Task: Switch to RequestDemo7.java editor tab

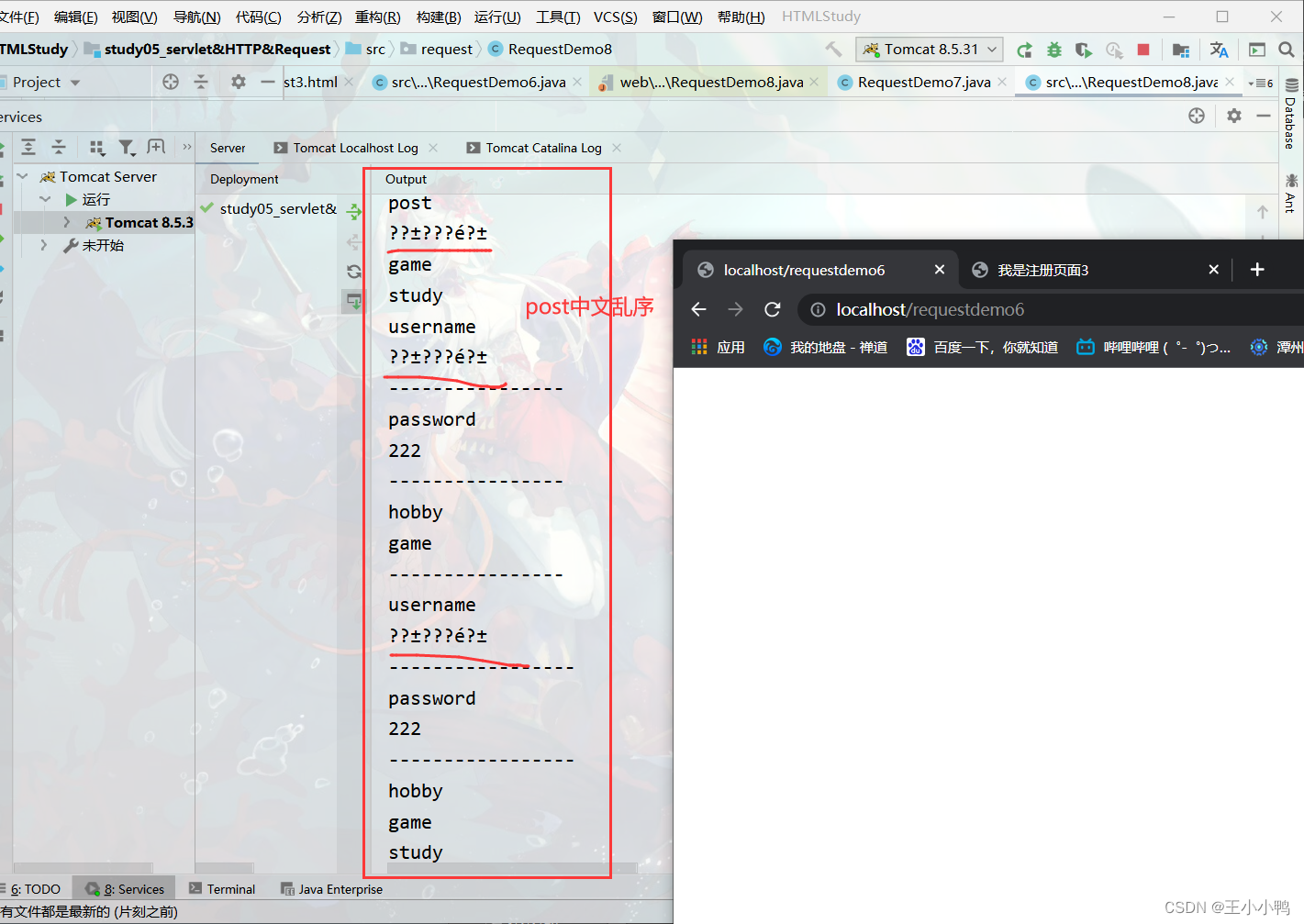Action: point(924,82)
